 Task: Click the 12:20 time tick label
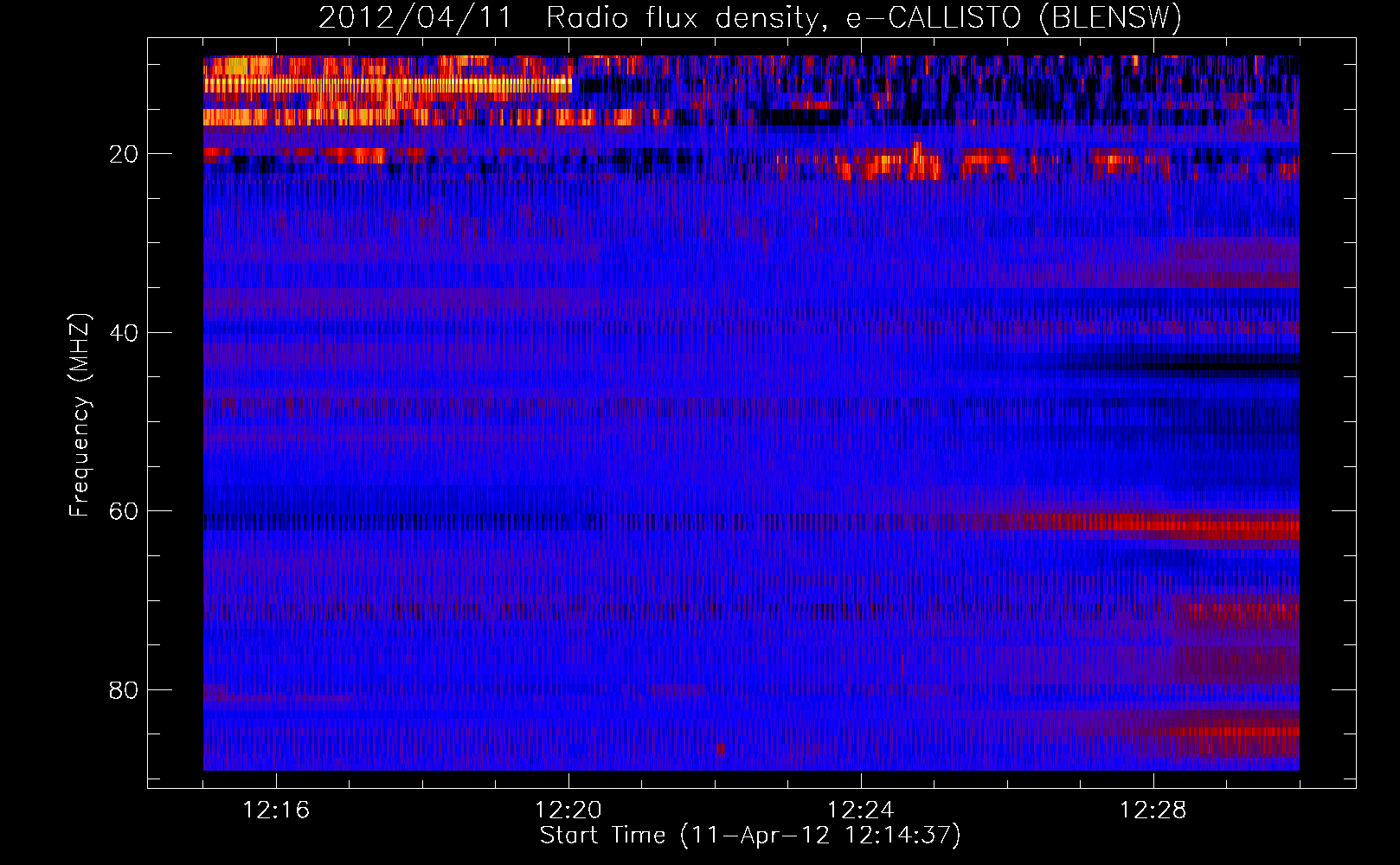click(x=568, y=810)
